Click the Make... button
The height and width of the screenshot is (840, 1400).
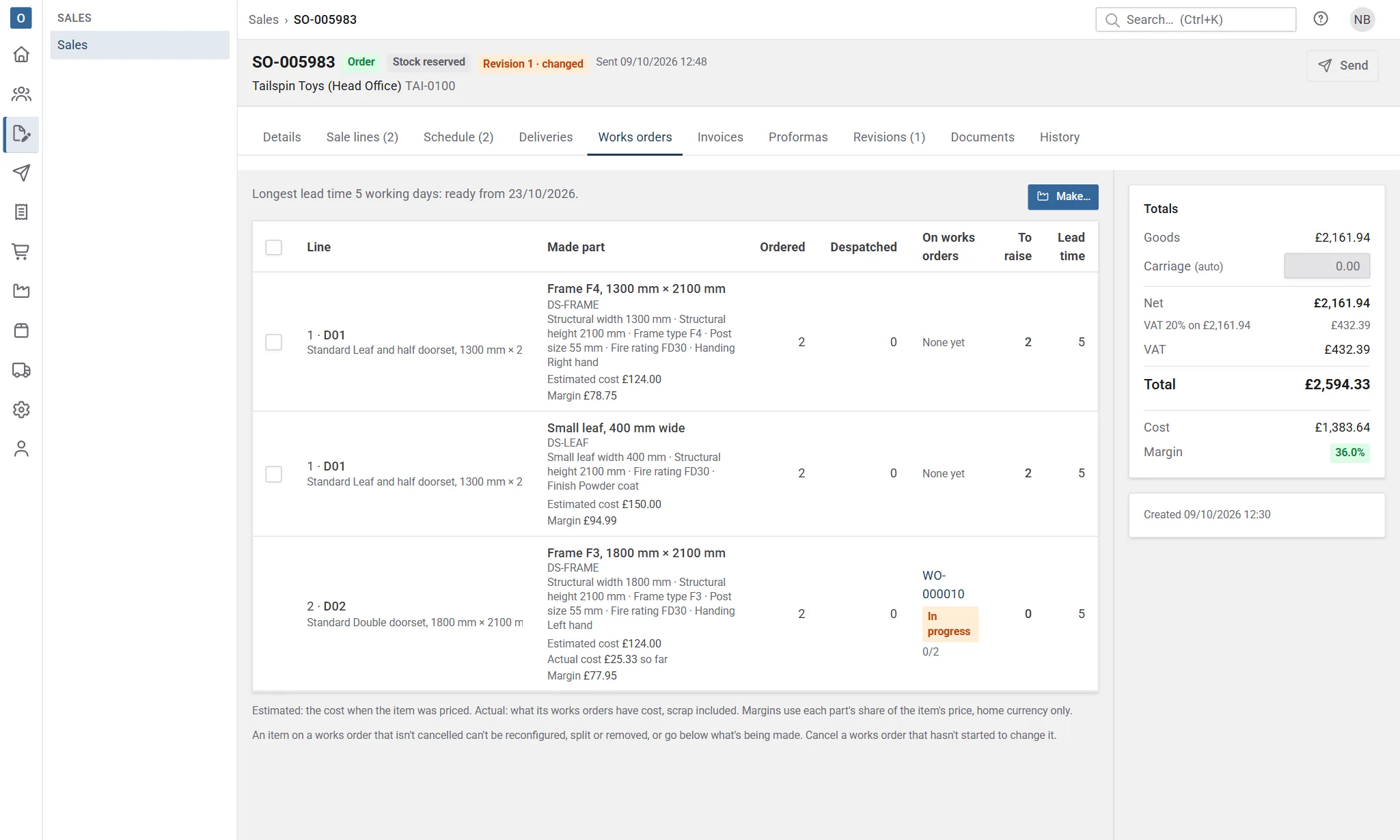coord(1063,197)
